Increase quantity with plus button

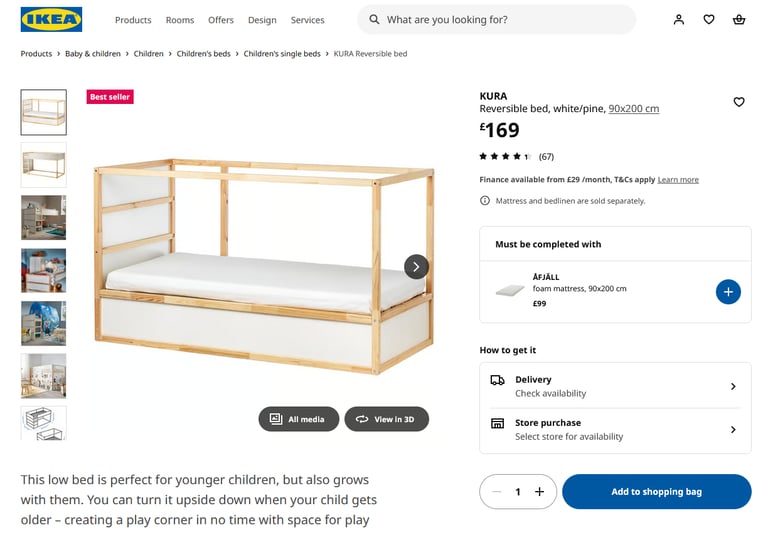[539, 492]
